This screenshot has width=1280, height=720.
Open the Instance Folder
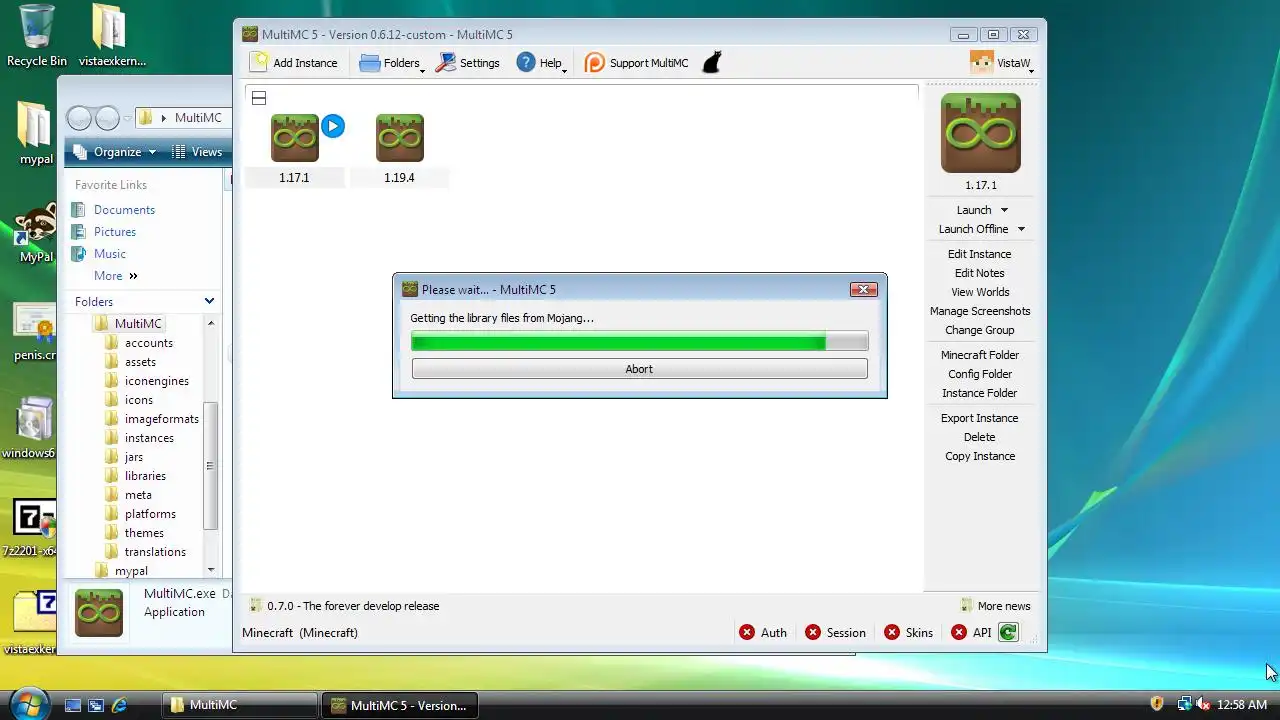(x=980, y=393)
